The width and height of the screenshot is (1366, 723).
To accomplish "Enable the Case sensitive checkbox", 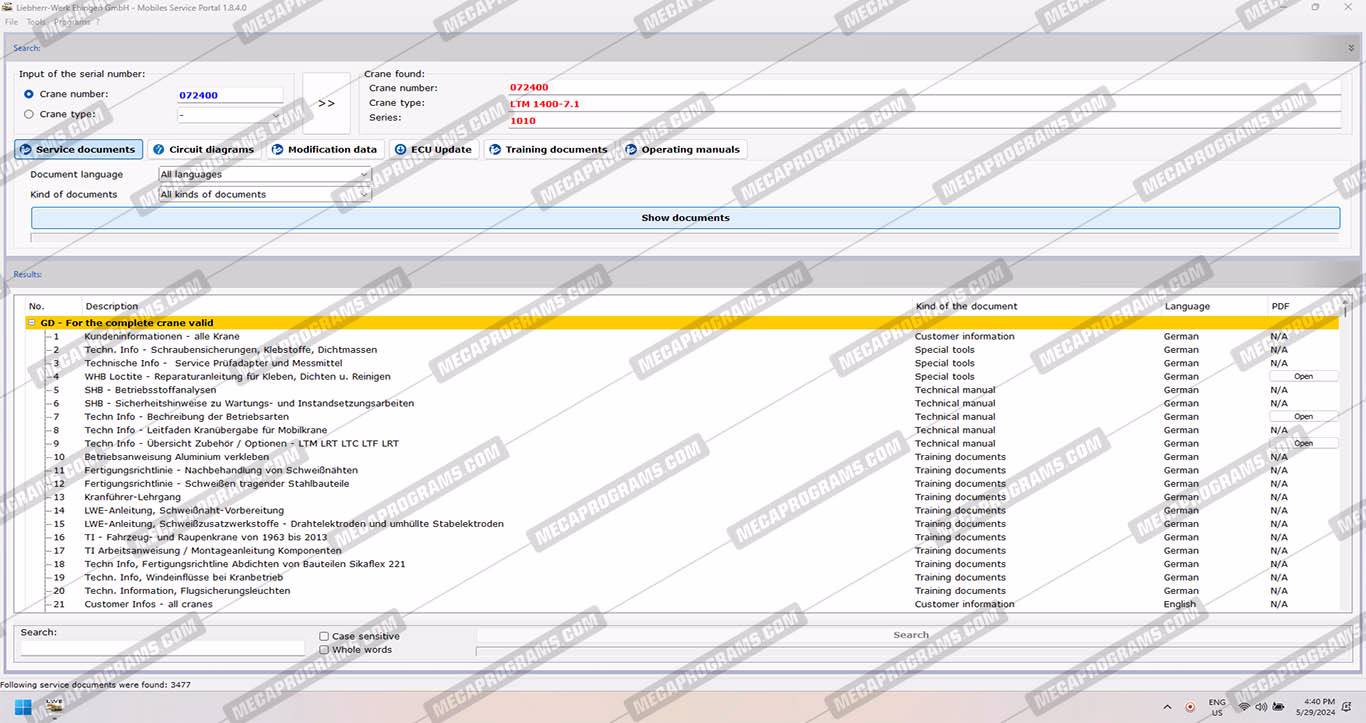I will point(324,636).
